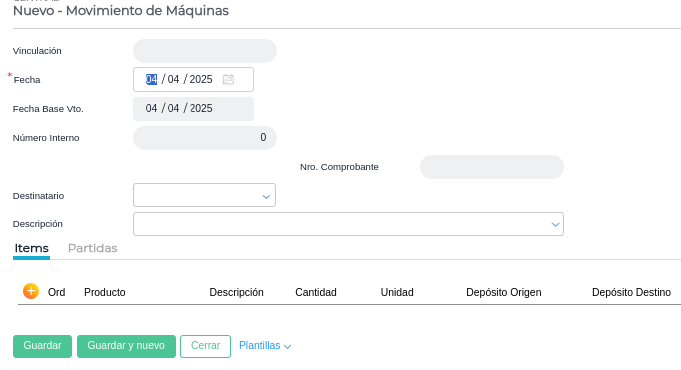Click the Unidad column header
Viewport: 681px width, 370px height.
point(397,292)
